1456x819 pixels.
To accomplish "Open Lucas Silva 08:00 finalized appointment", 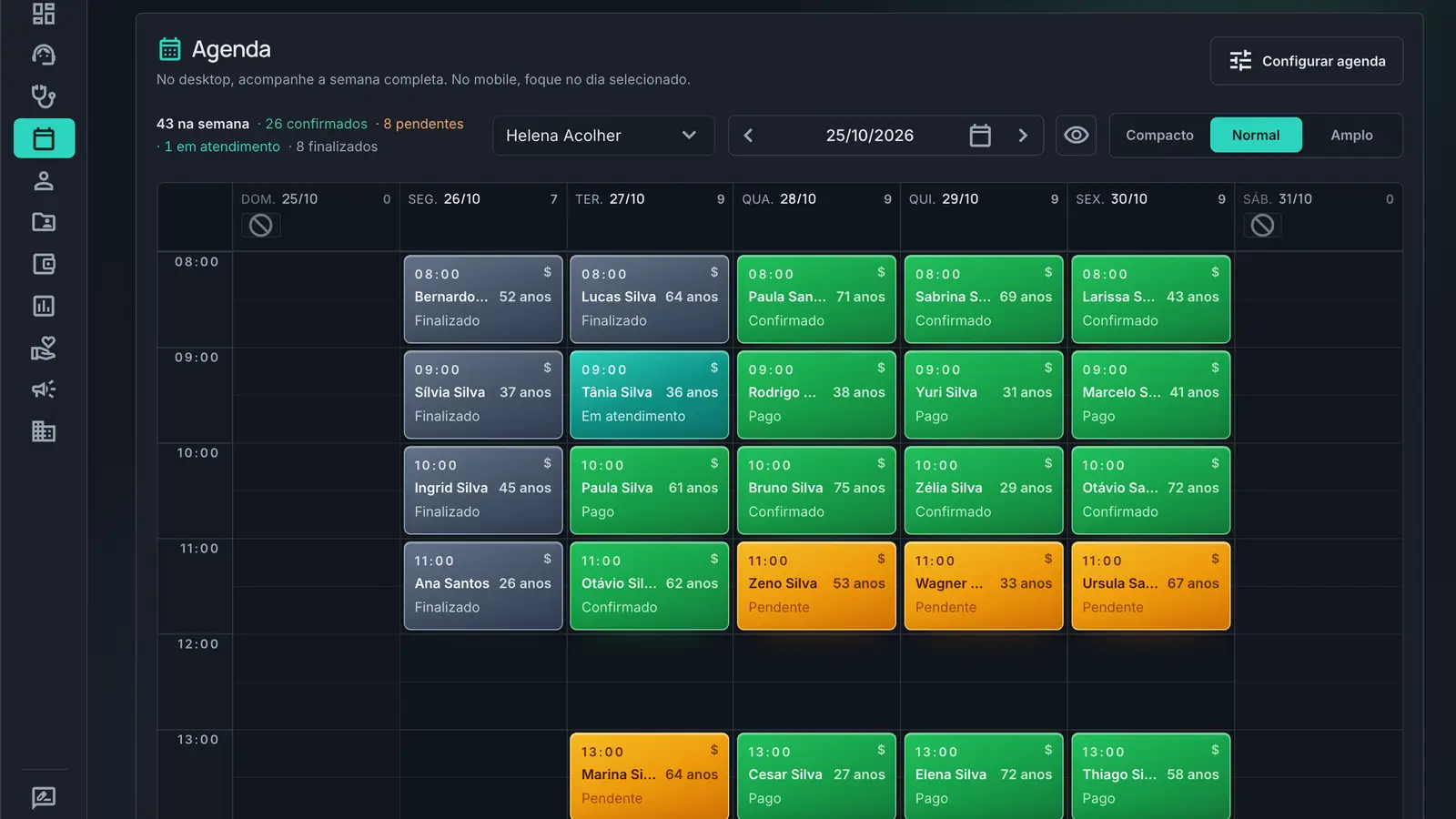I will click(650, 299).
